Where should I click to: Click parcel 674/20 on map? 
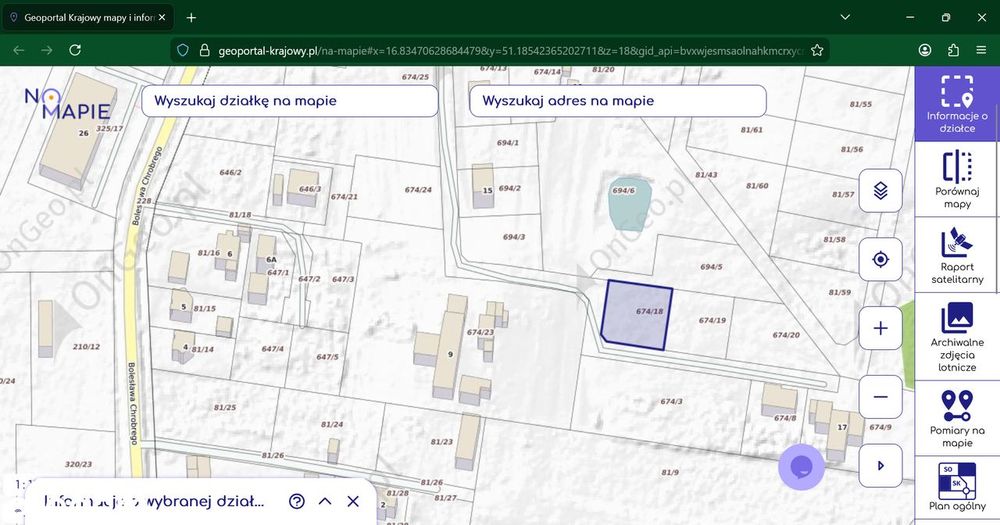(x=786, y=335)
